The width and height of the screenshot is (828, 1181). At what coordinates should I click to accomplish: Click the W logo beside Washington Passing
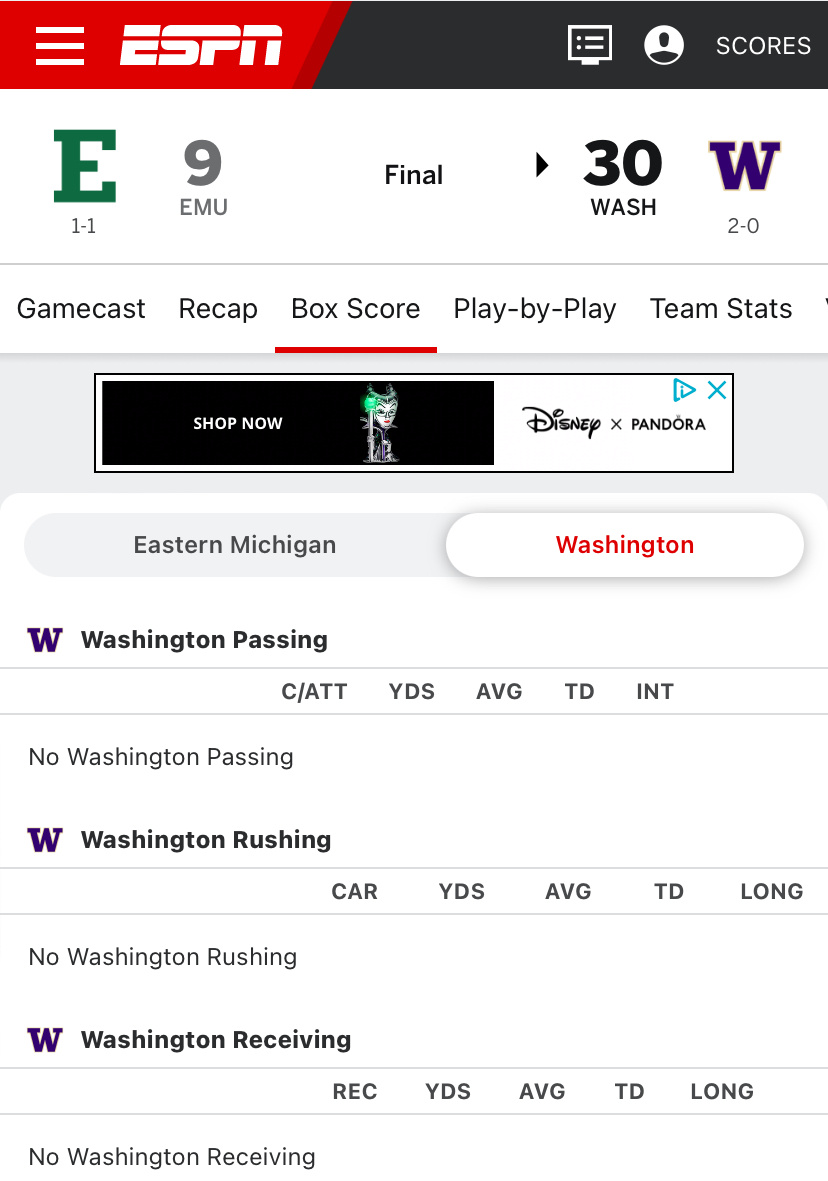(x=45, y=640)
